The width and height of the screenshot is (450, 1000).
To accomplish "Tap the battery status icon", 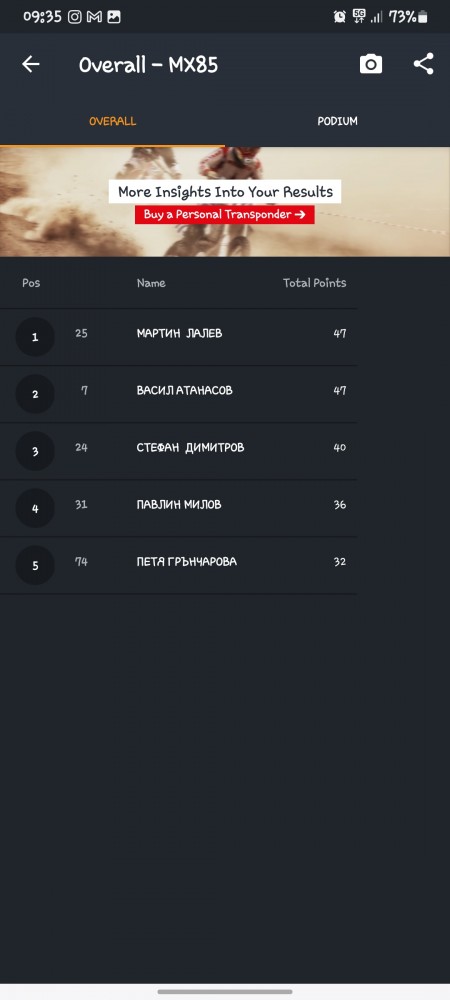I will coord(423,17).
